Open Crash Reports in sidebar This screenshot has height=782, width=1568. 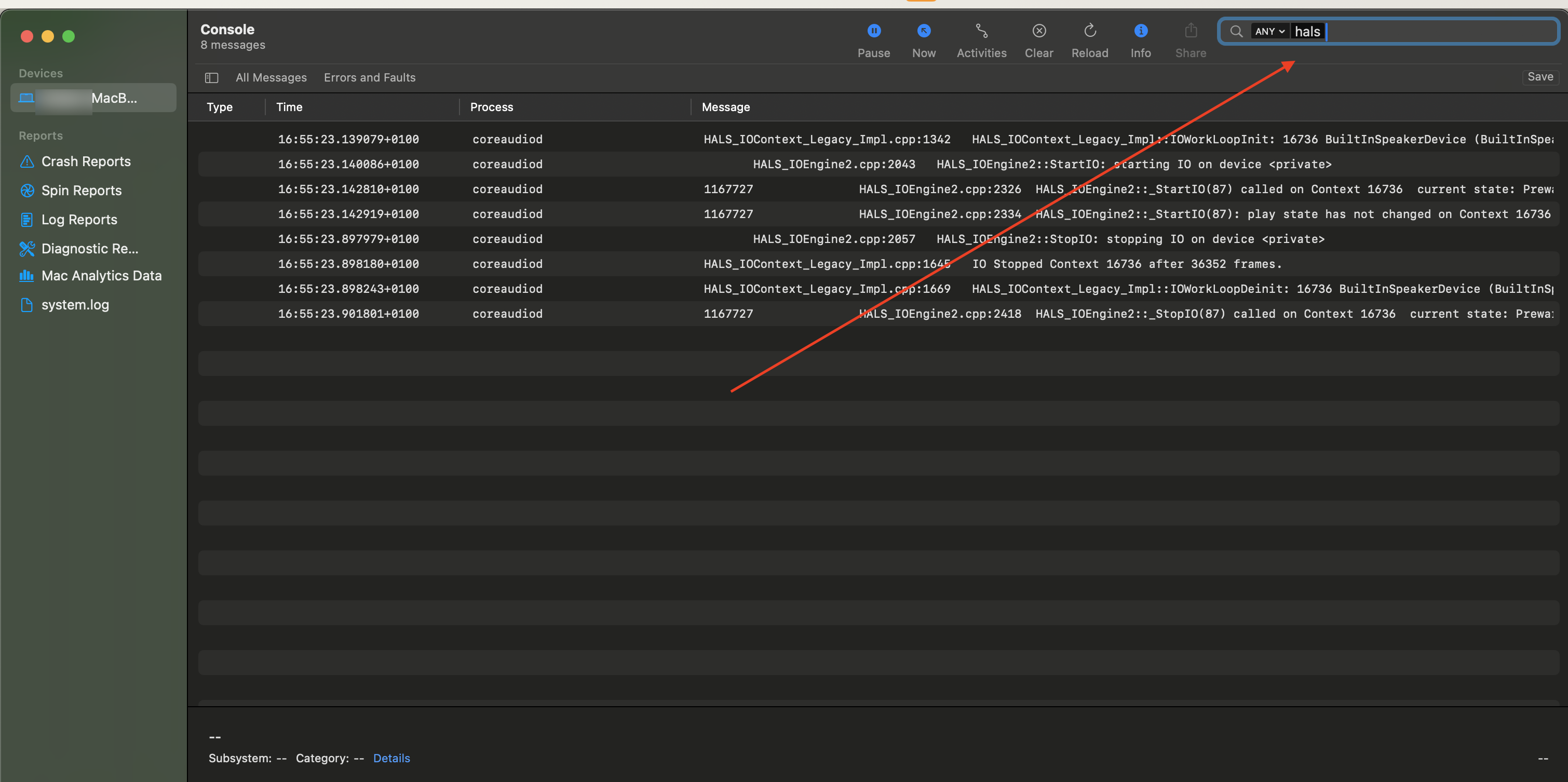click(86, 161)
